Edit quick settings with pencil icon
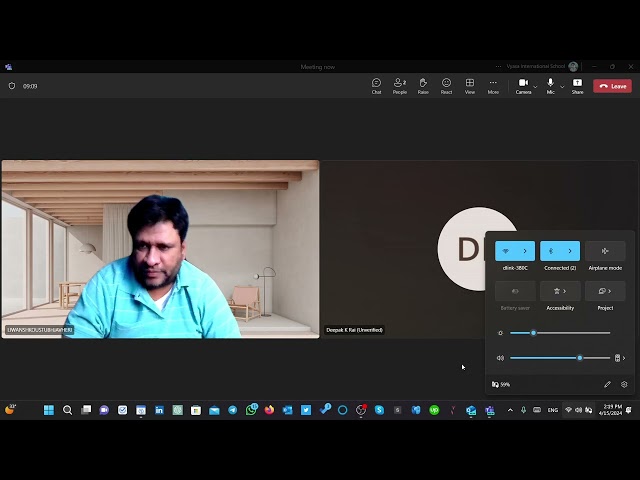 (x=607, y=384)
